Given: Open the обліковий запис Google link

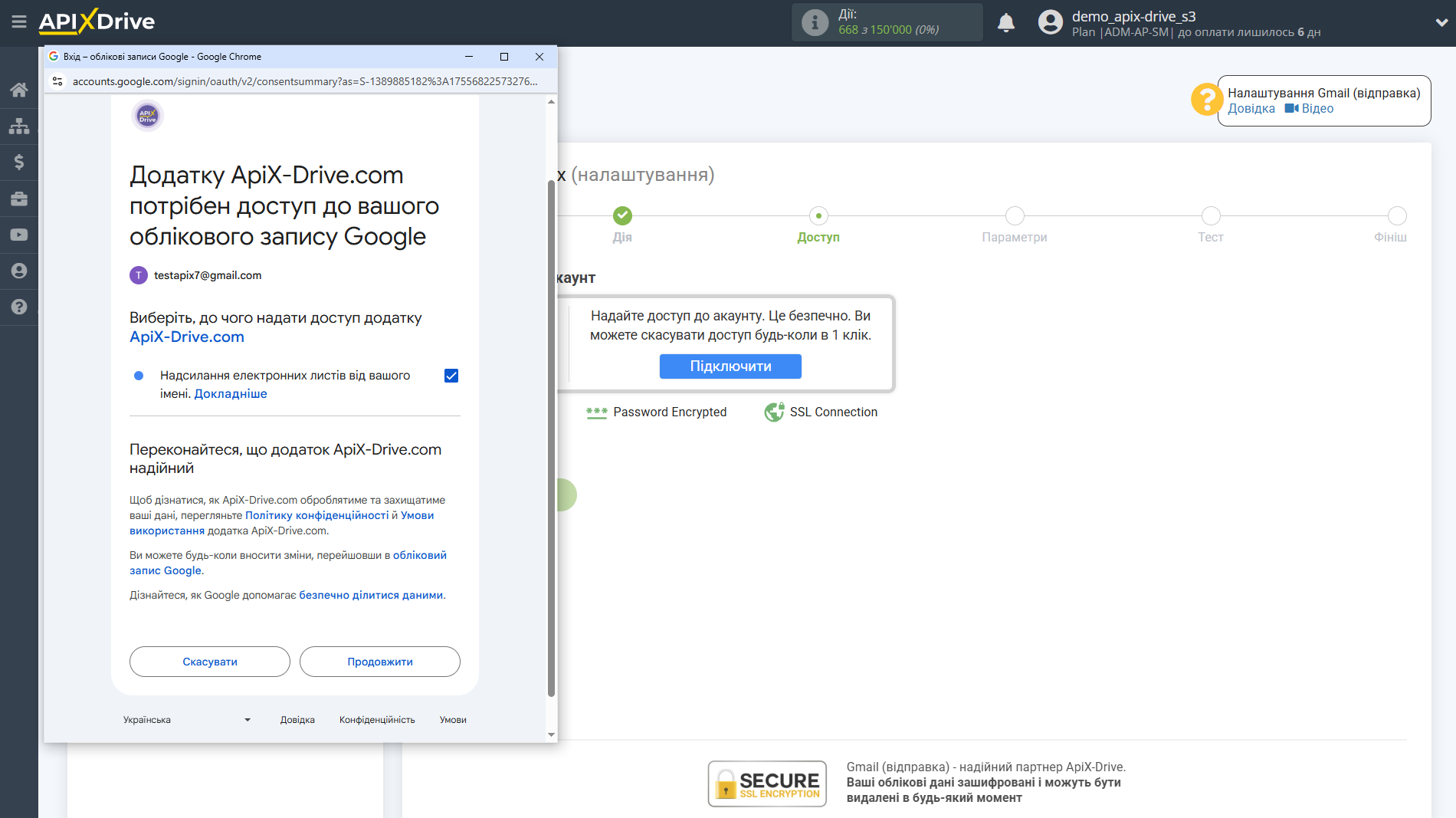Looking at the screenshot, I should point(288,563).
